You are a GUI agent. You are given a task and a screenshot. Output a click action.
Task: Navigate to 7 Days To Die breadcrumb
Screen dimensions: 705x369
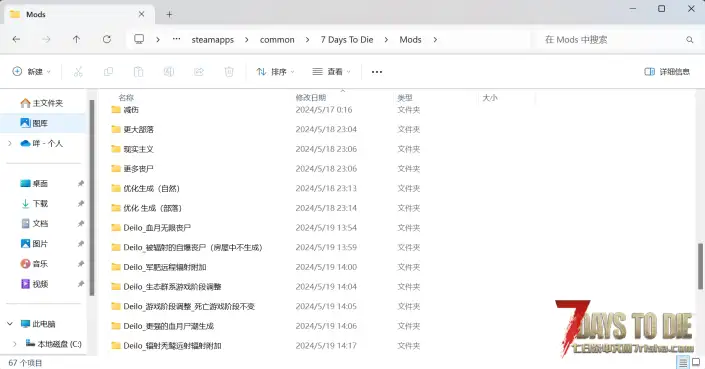point(347,40)
